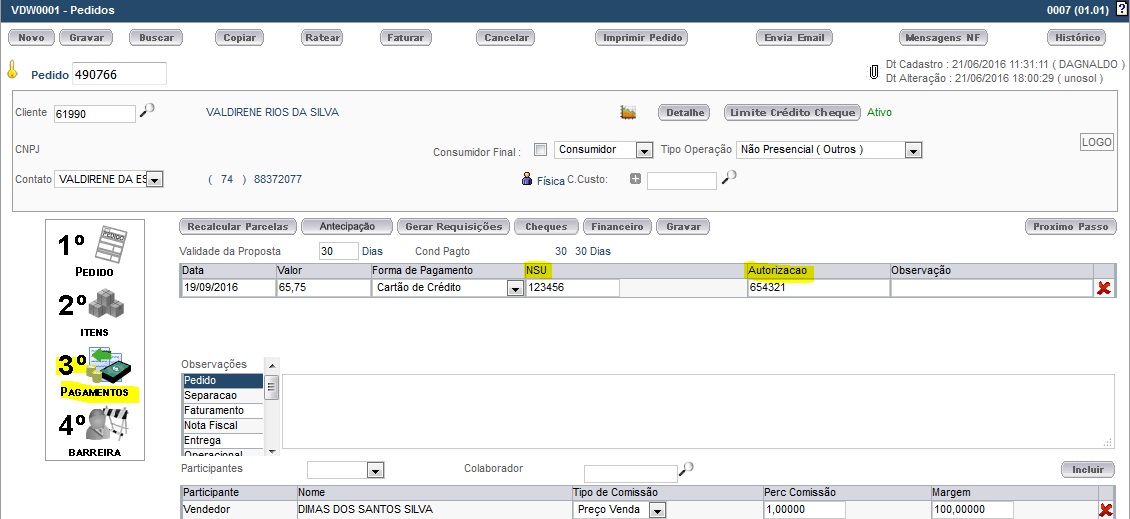The height and width of the screenshot is (519, 1130).
Task: Expand the Tipo Operação dropdown
Action: point(912,150)
